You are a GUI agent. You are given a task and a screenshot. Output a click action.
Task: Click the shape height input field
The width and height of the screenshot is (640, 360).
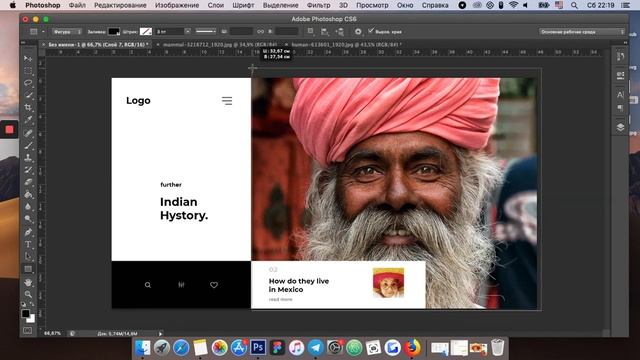(287, 31)
